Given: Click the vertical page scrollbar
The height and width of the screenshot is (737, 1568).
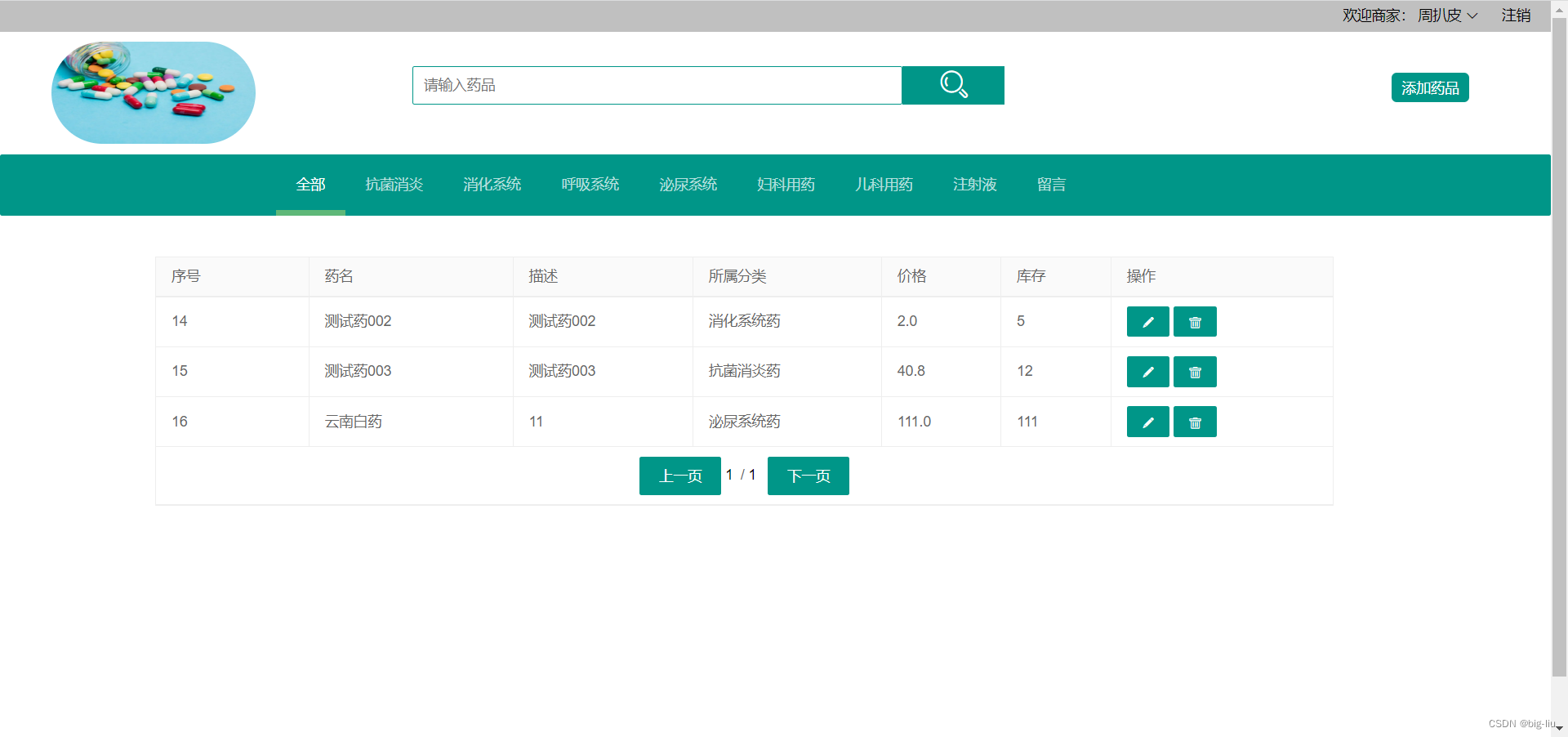Looking at the screenshot, I should (x=1559, y=347).
